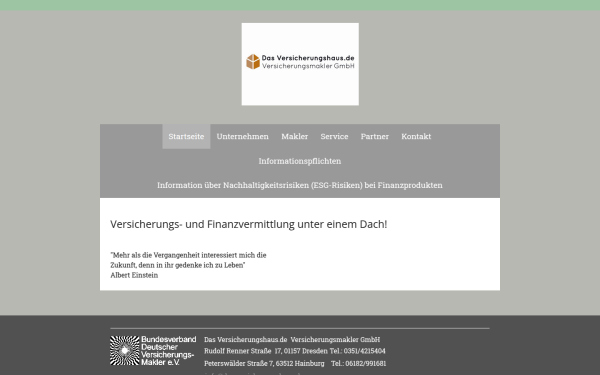Open the Partner page
This screenshot has width=600, height=375.
pyautogui.click(x=375, y=136)
